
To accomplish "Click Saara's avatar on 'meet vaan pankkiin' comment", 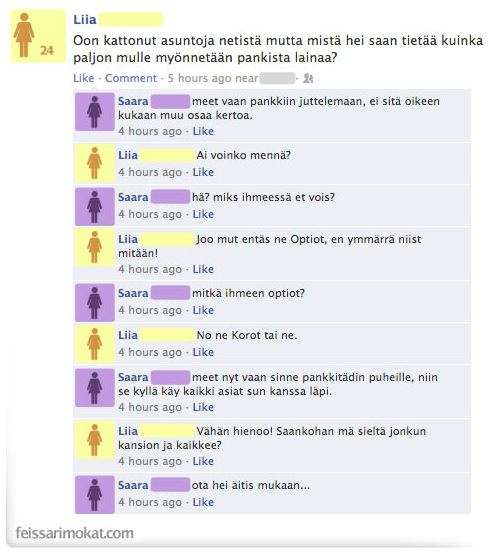I will (x=95, y=112).
